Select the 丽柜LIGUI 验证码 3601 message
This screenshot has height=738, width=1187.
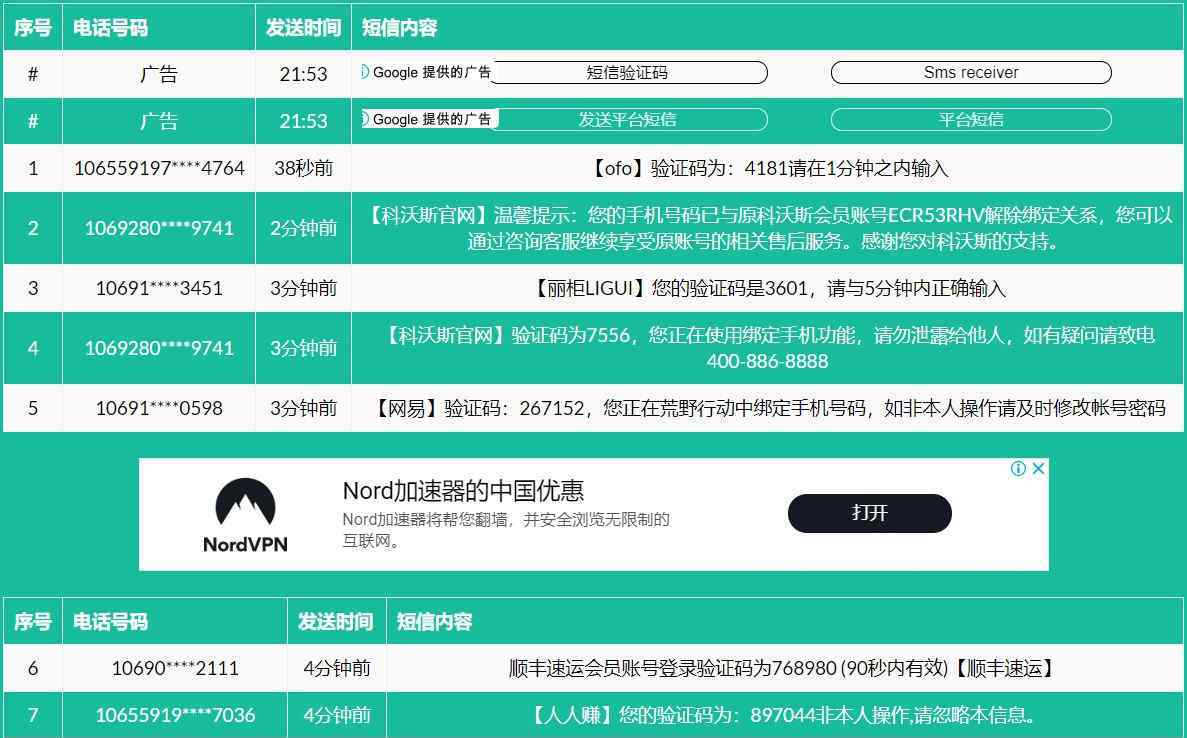[768, 288]
